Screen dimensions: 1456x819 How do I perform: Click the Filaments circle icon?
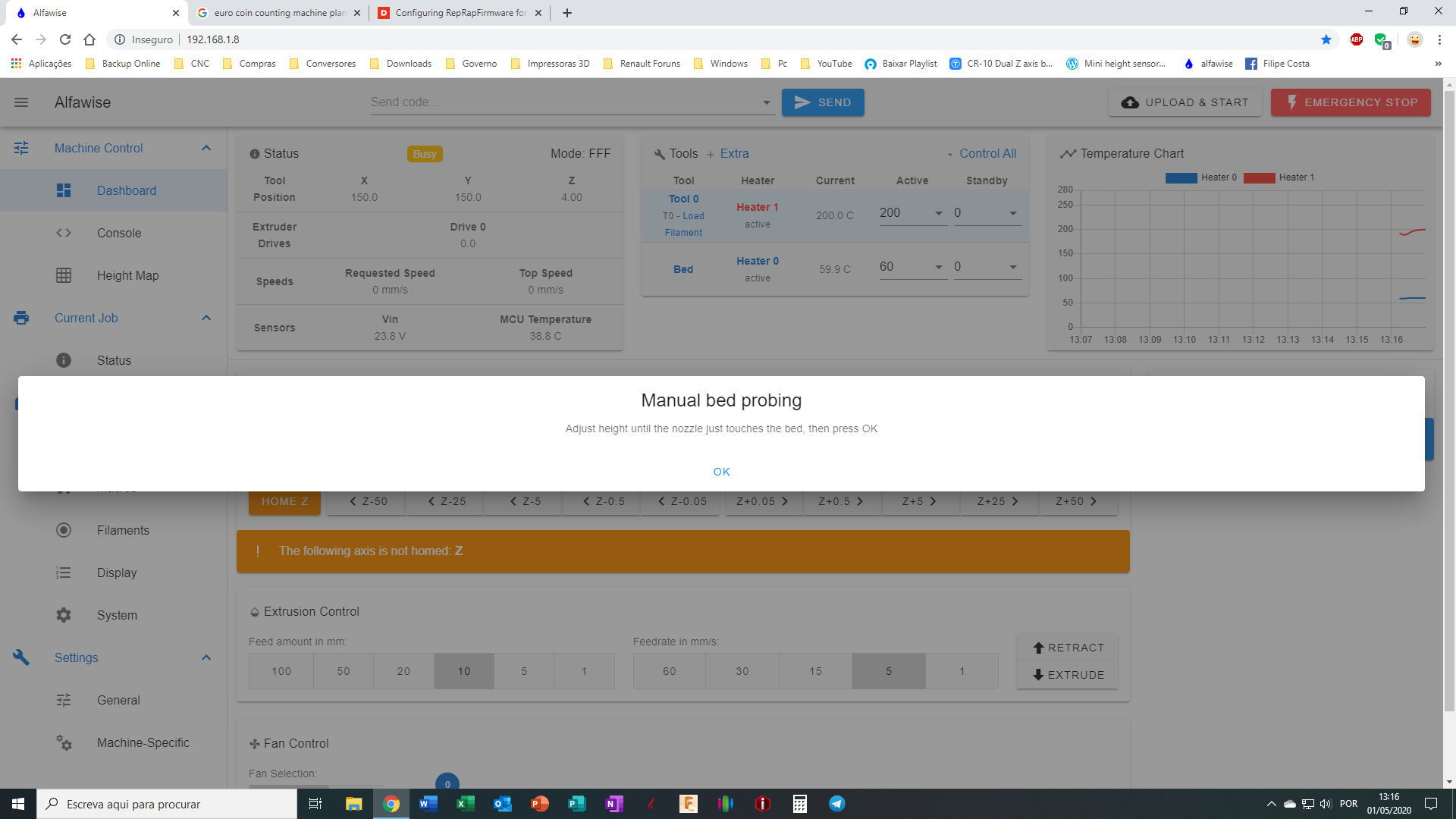point(64,530)
